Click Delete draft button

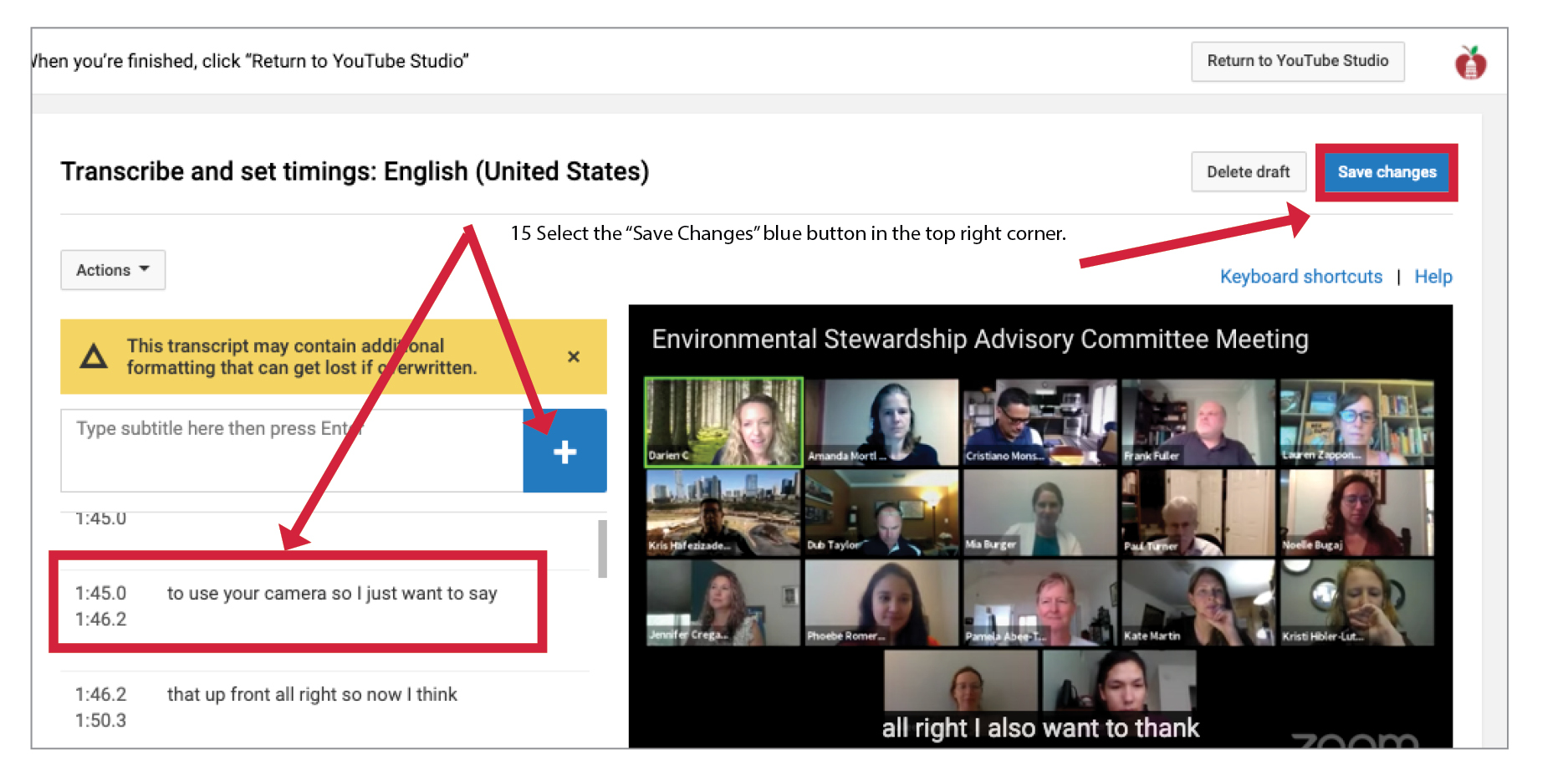click(x=1248, y=172)
